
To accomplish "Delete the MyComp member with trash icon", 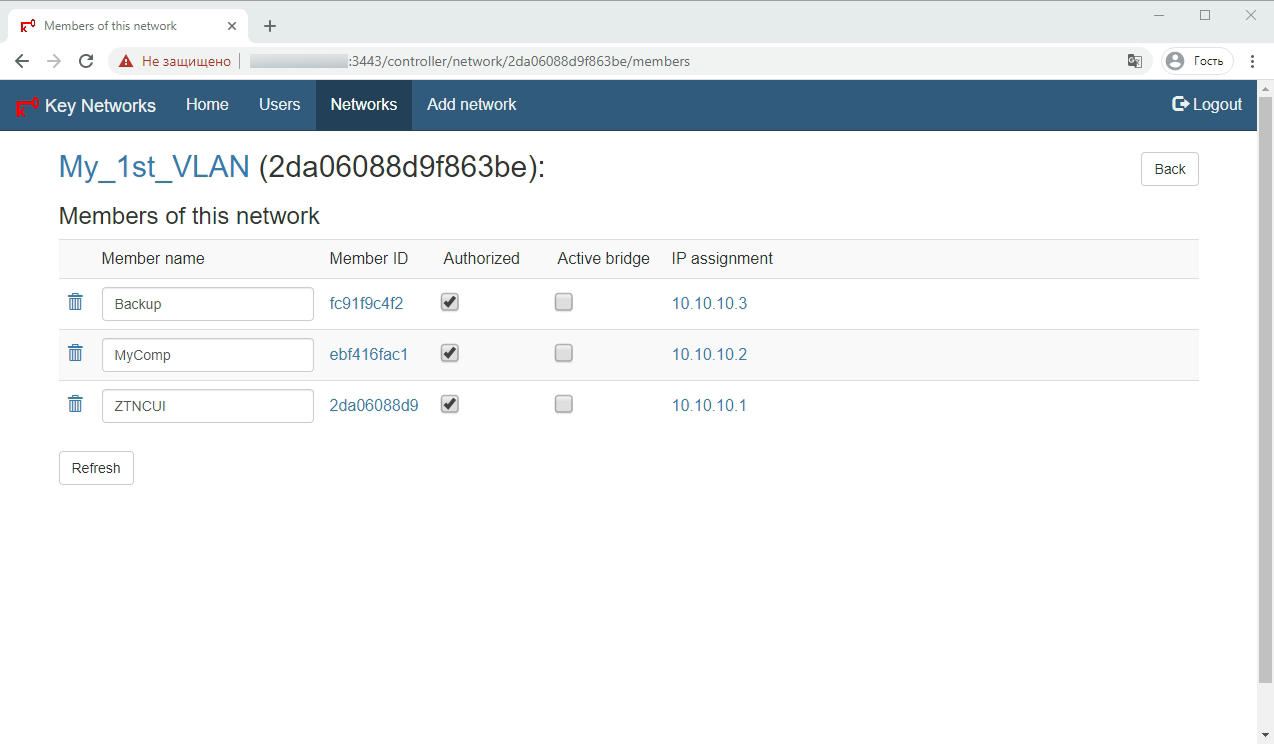I will tap(75, 353).
